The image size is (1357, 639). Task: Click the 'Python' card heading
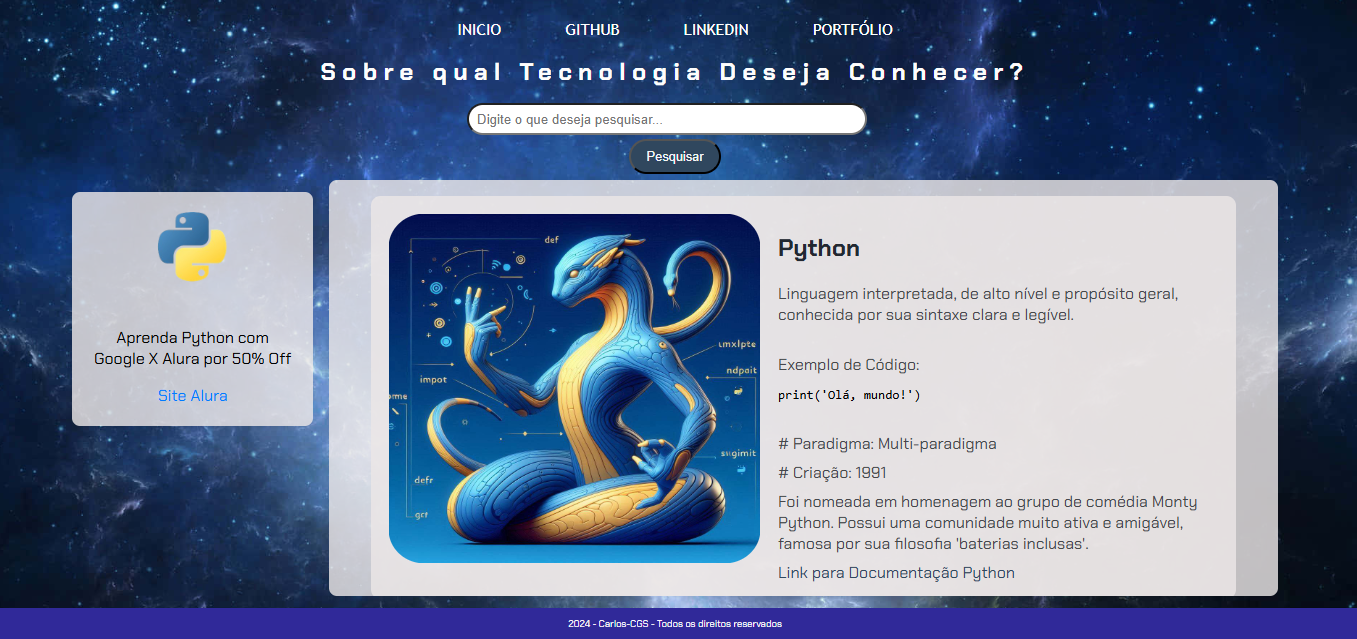(x=819, y=248)
